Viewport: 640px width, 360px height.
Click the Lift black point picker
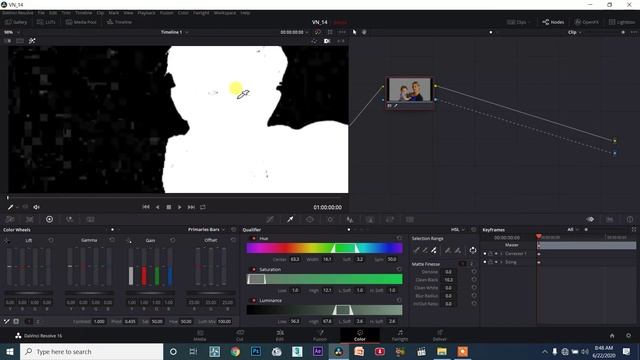click(x=7, y=240)
